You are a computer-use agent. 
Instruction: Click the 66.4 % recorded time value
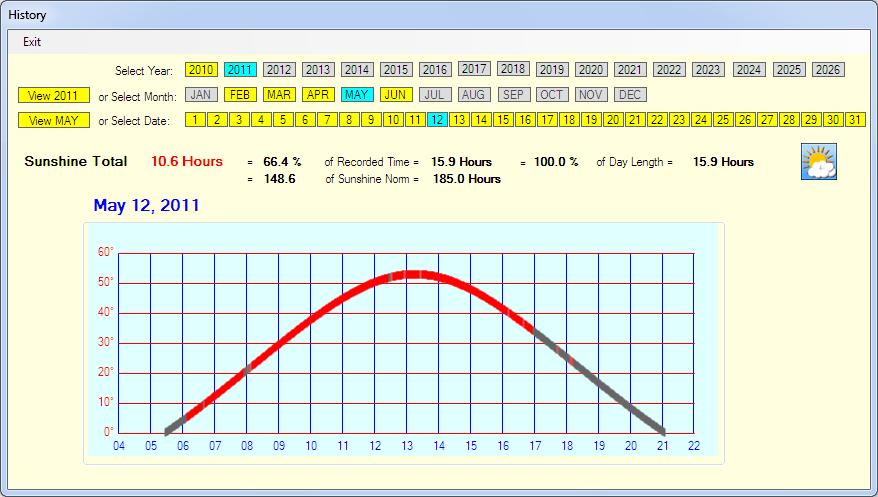click(282, 162)
